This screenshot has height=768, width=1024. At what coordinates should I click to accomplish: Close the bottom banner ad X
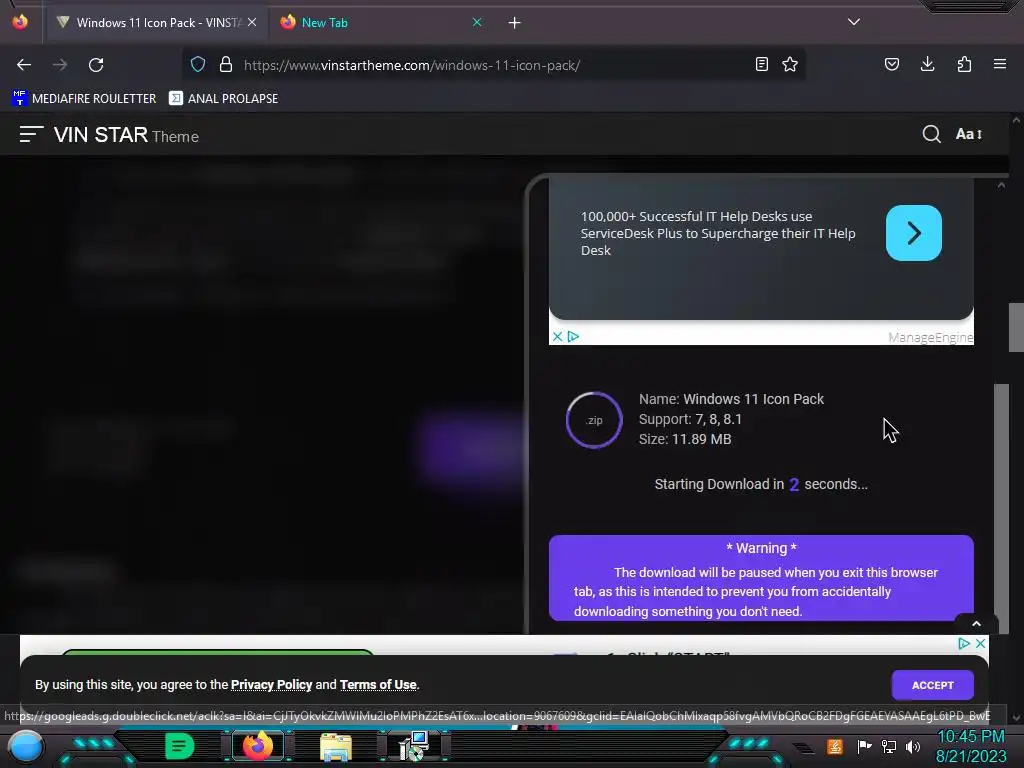click(980, 643)
